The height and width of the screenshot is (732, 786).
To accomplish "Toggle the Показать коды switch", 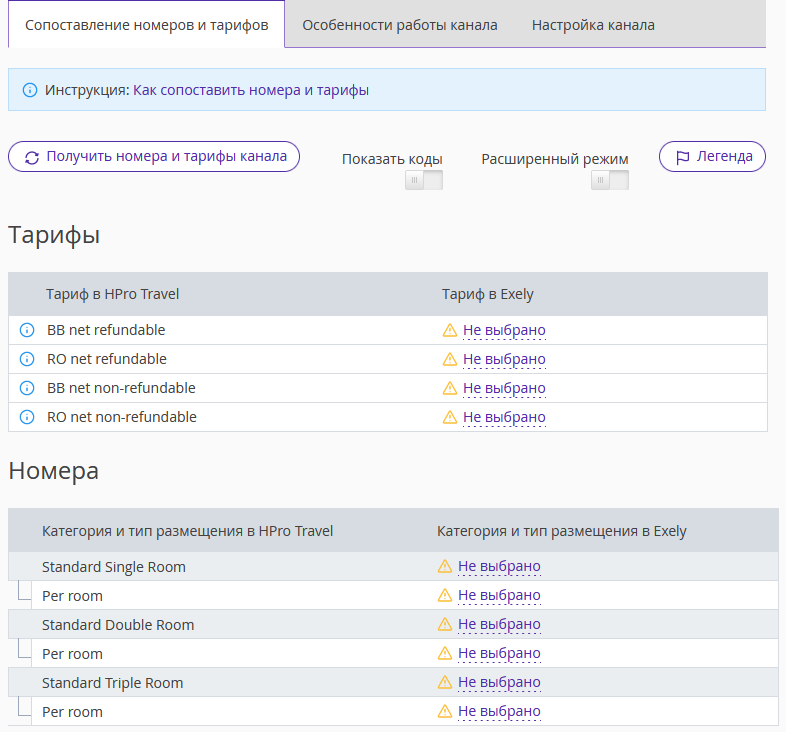I will (424, 180).
